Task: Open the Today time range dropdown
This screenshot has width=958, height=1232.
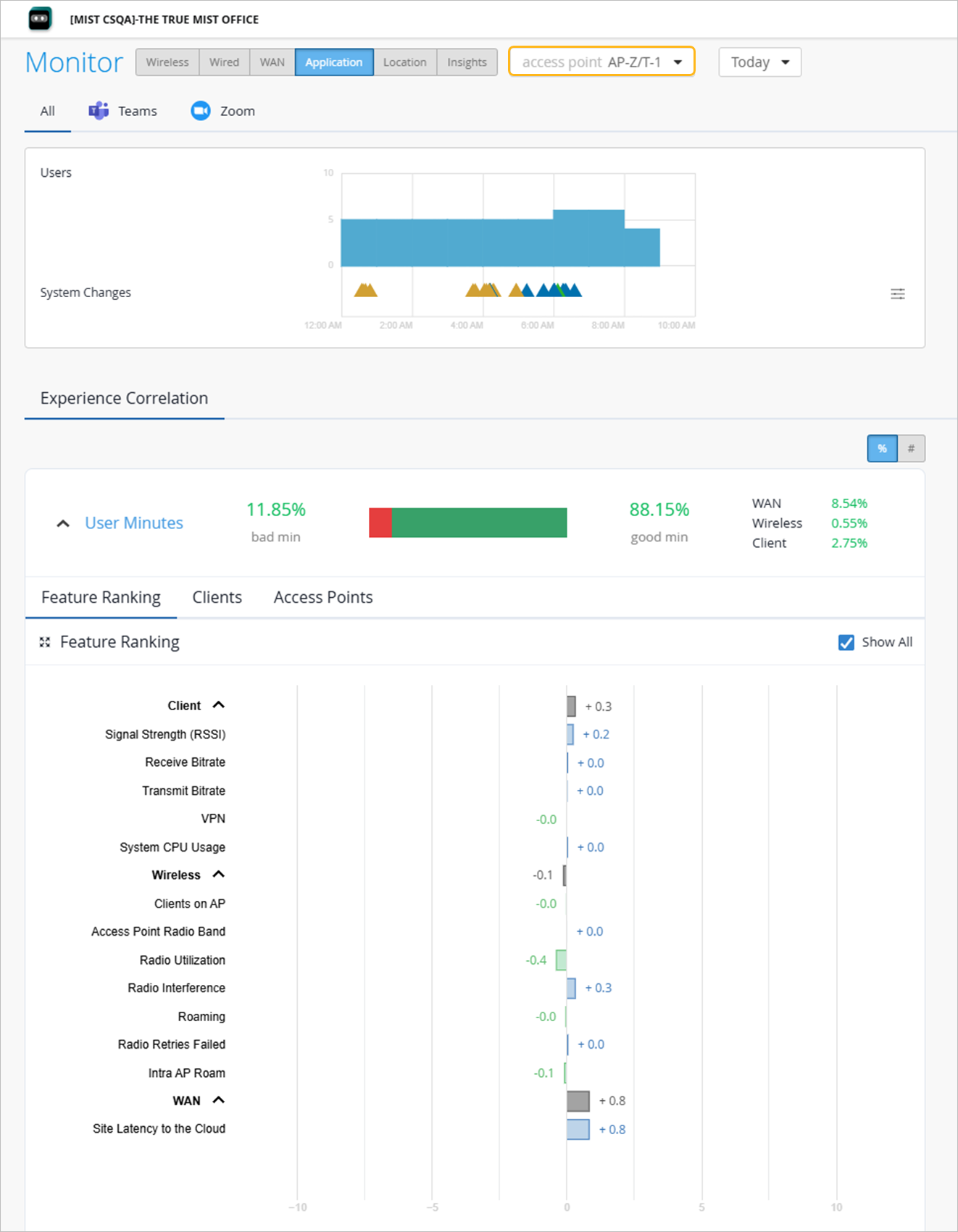Action: pyautogui.click(x=759, y=62)
